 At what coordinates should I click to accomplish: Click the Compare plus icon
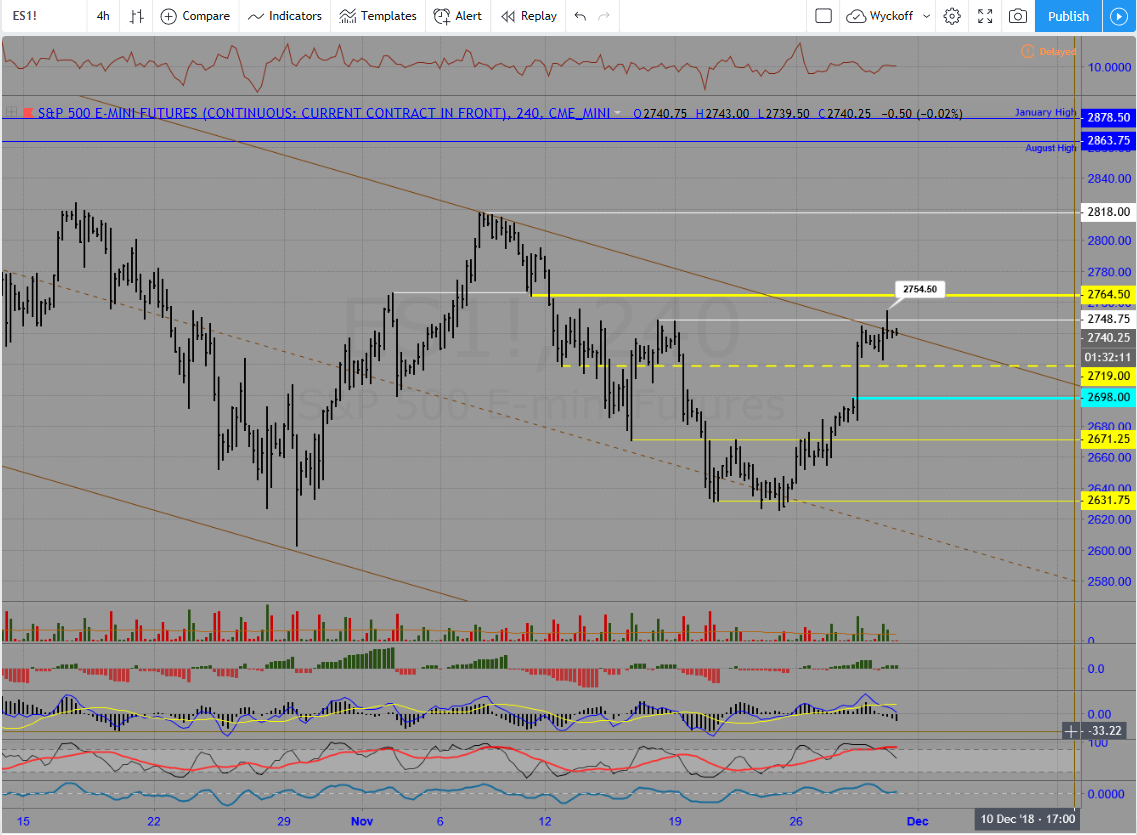tap(169, 16)
